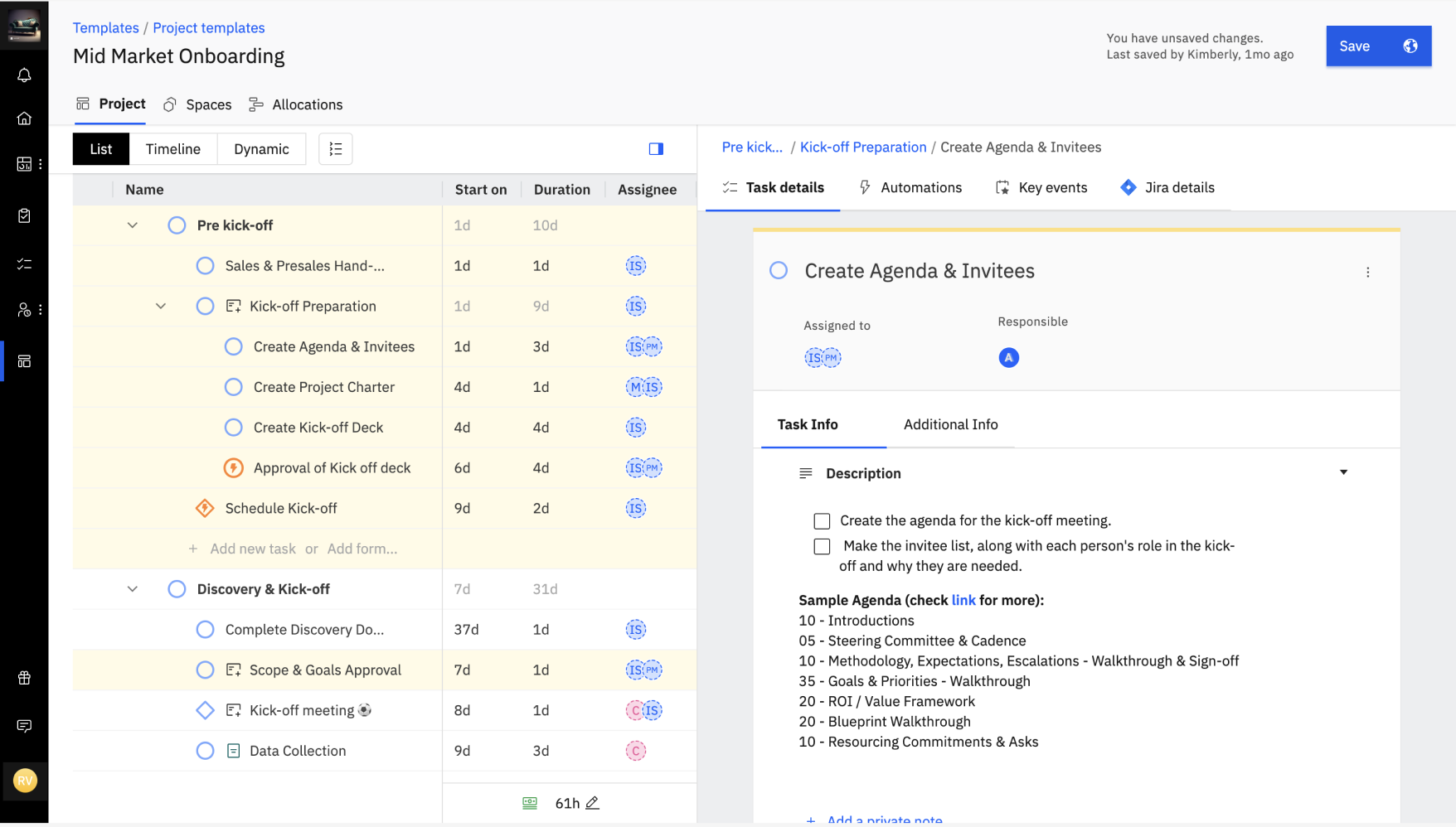Open chat feedback icon in sidebar
1456x827 pixels.
point(24,726)
